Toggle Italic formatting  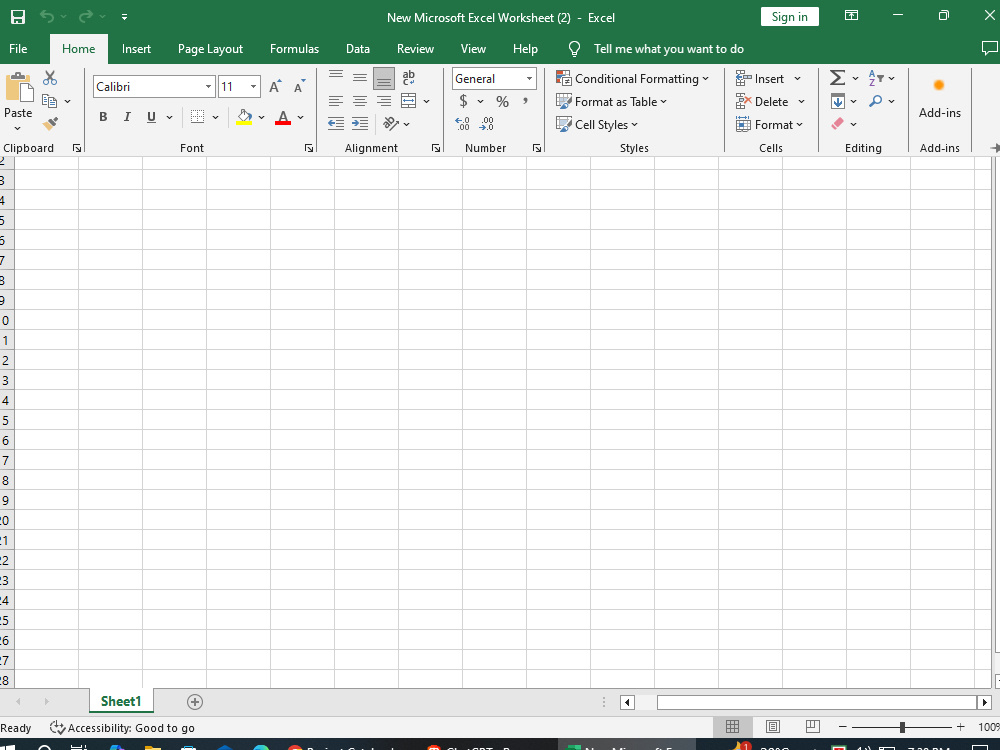[x=127, y=117]
